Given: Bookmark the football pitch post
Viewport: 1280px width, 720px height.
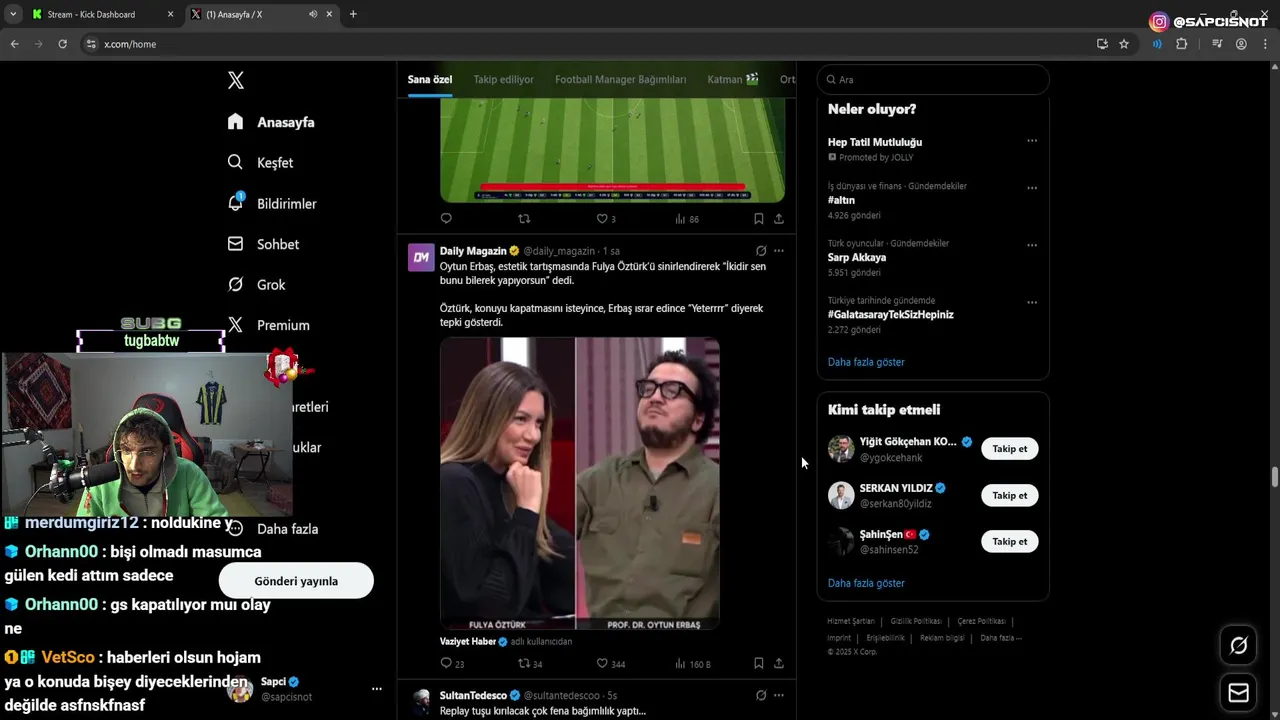Looking at the screenshot, I should point(758,218).
